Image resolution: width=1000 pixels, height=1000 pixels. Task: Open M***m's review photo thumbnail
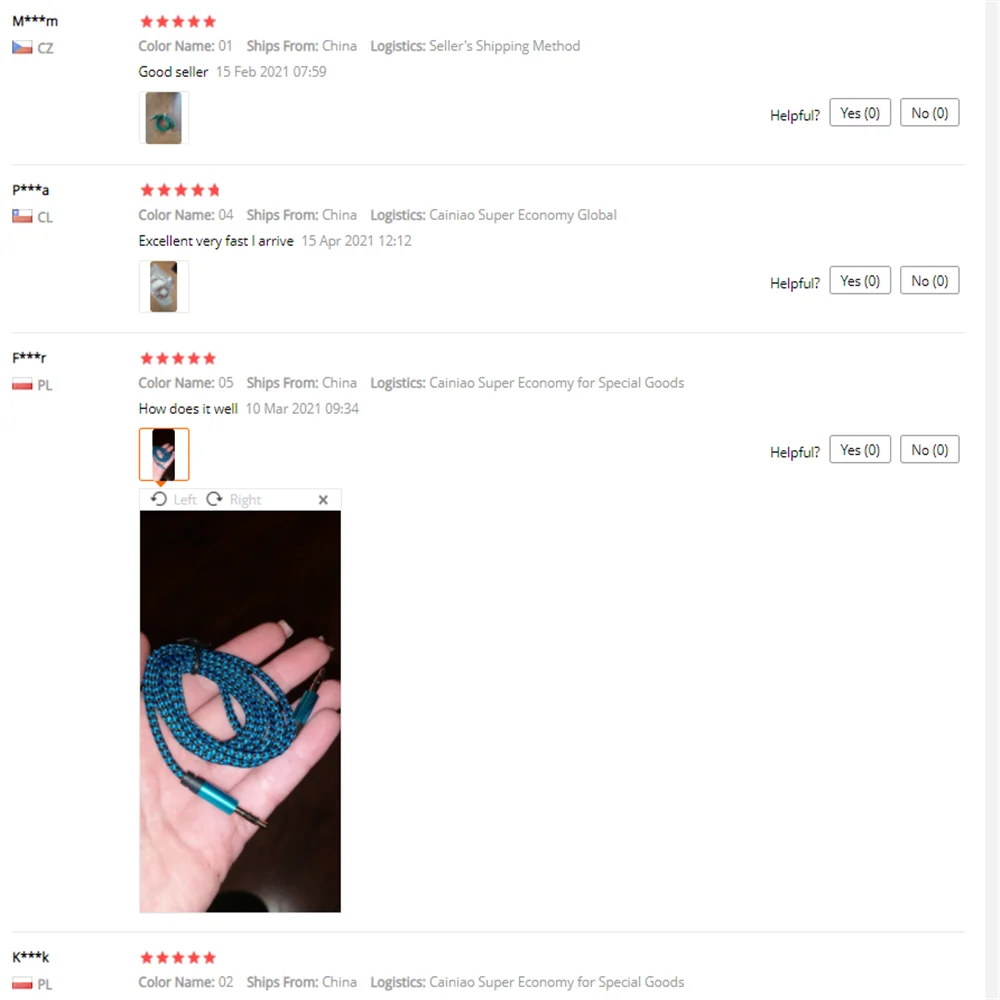point(164,118)
